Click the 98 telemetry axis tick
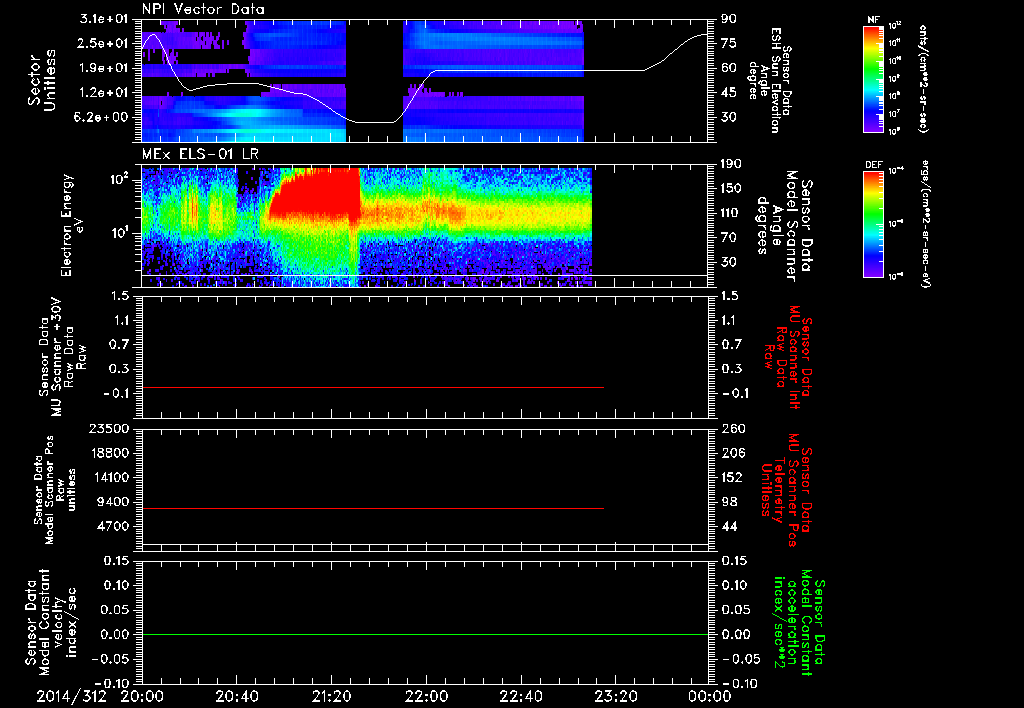The width and height of the screenshot is (1024, 708). pyautogui.click(x=729, y=502)
